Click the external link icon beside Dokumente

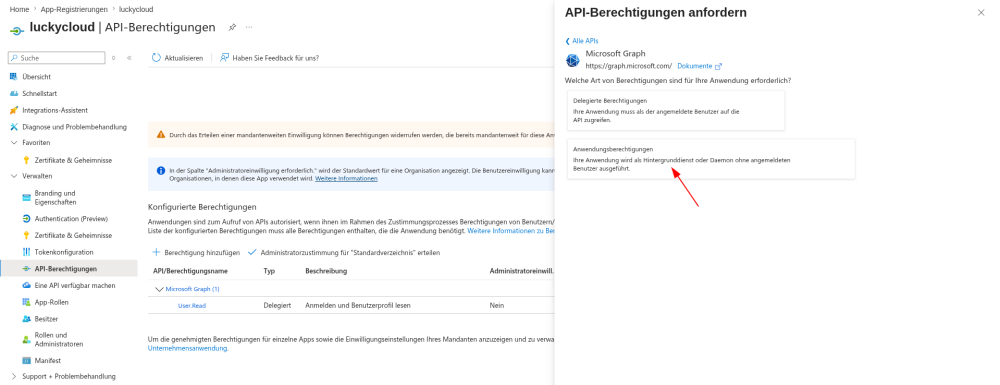coord(718,66)
